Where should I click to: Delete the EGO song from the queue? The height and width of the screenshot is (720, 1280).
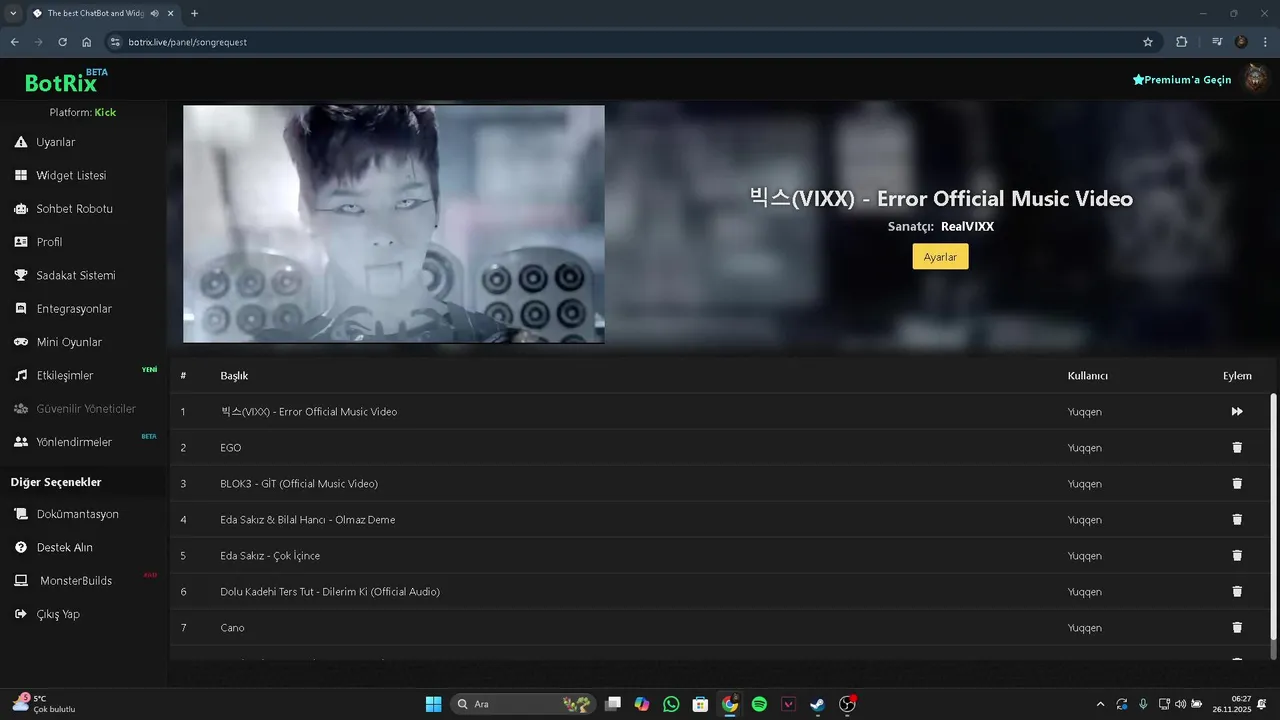click(1237, 448)
